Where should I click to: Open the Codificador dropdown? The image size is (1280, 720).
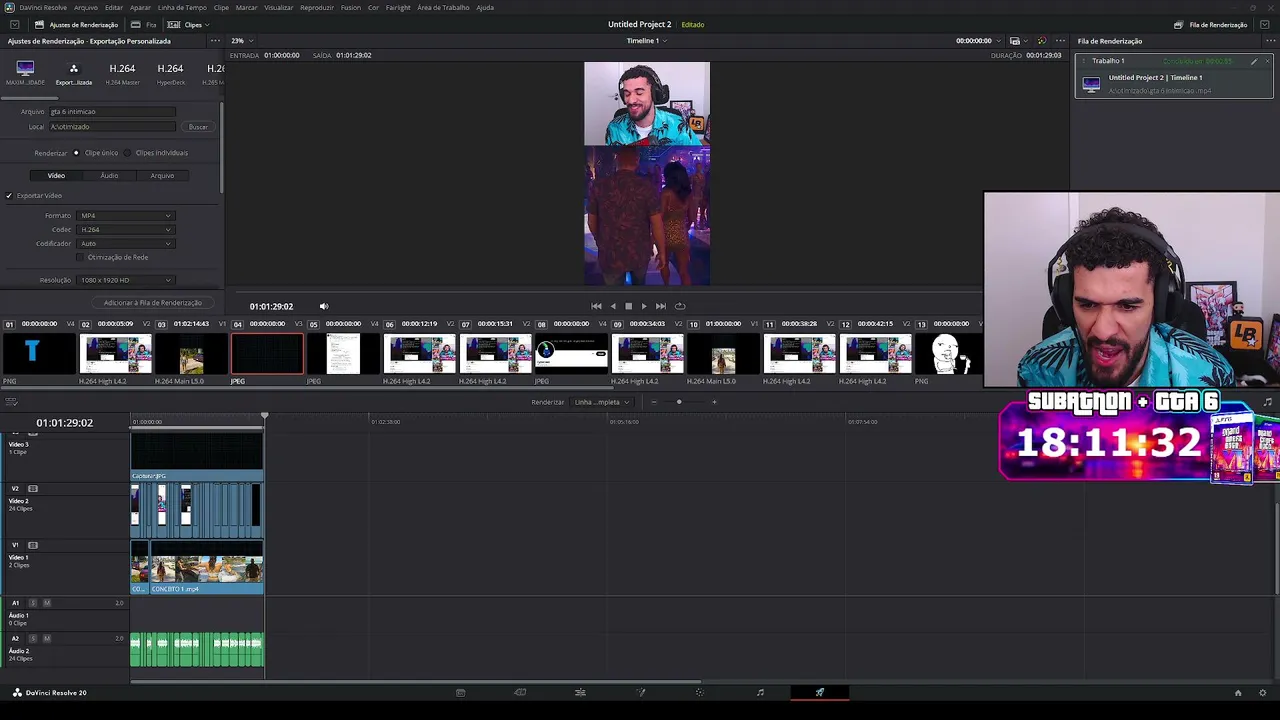point(125,244)
